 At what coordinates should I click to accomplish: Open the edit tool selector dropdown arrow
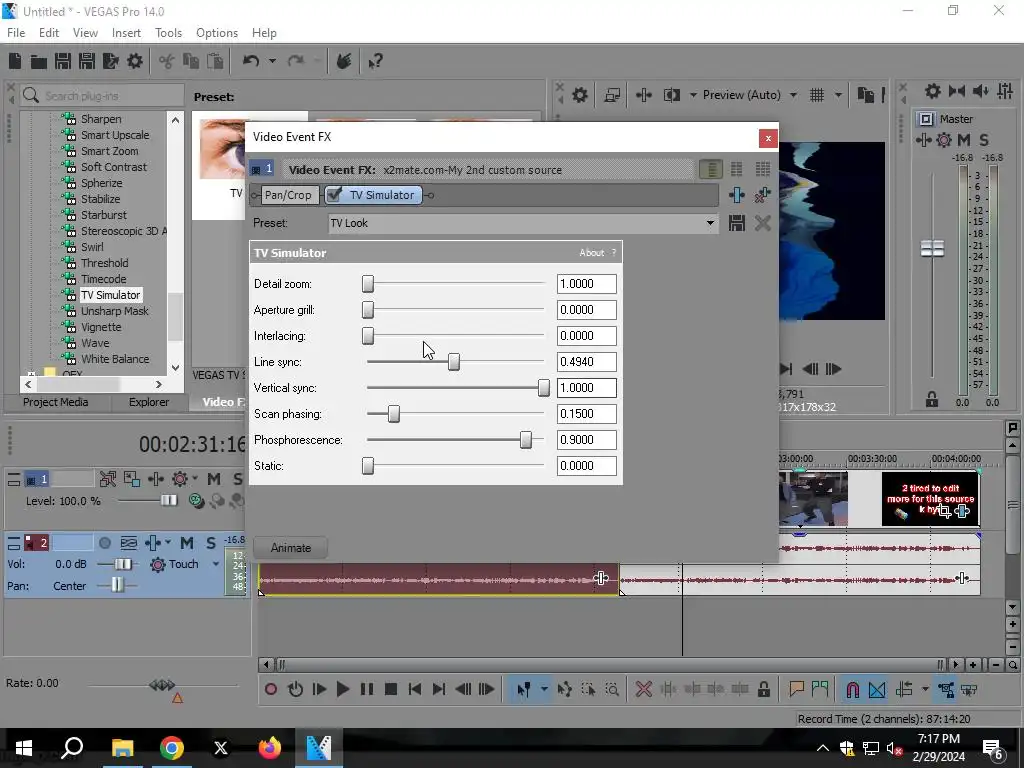544,689
